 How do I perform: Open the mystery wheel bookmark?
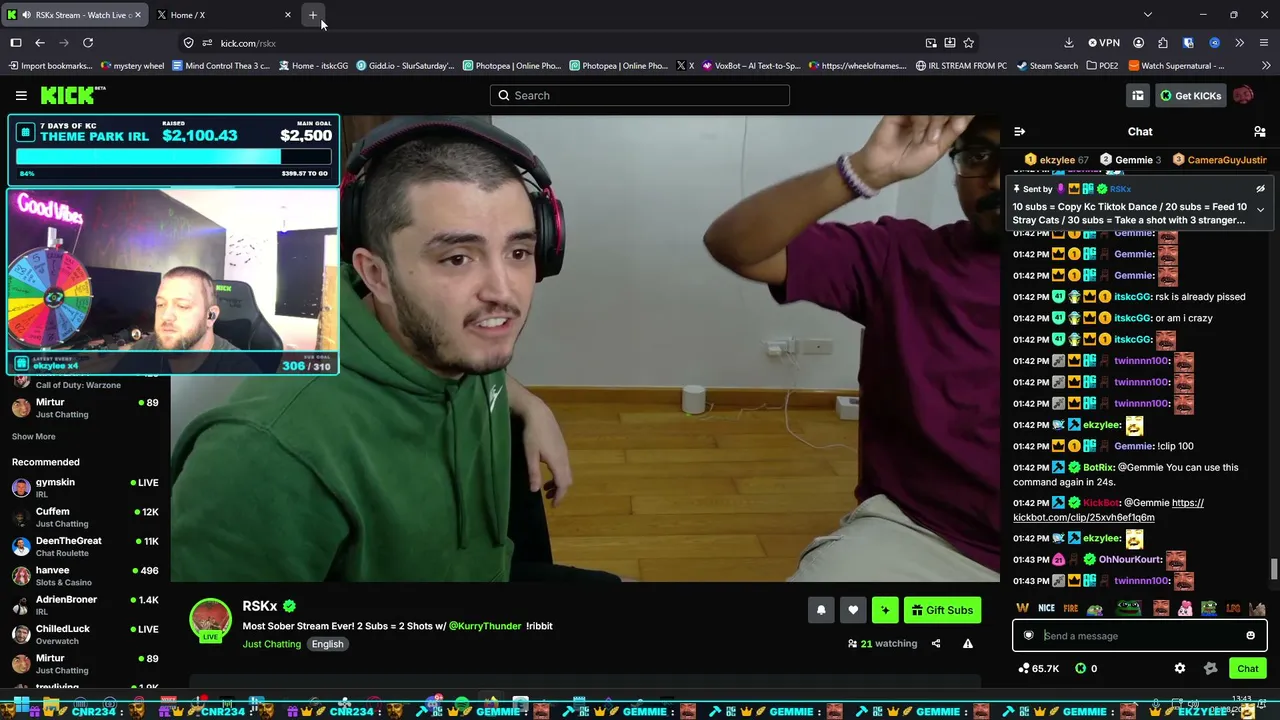point(133,66)
